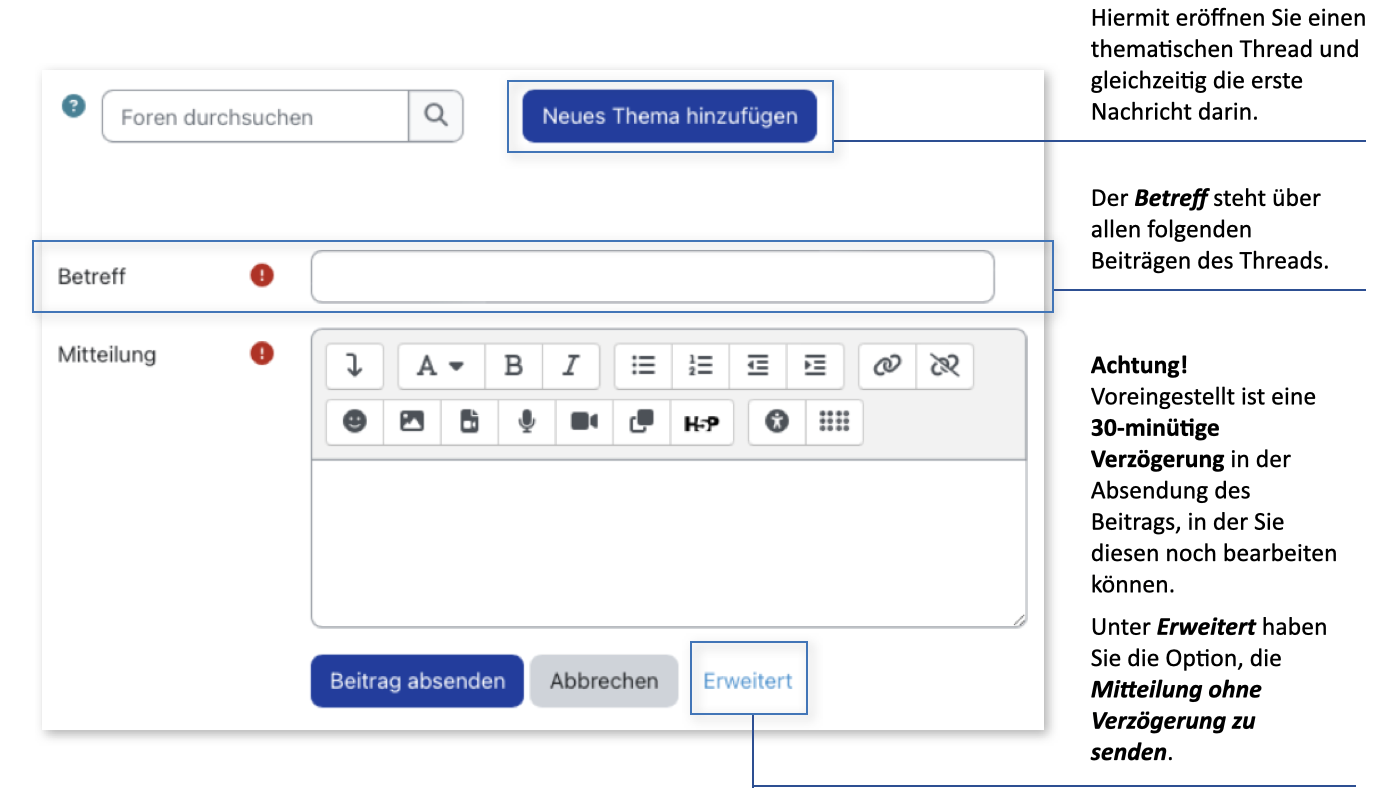Open the emoji picker

click(x=354, y=422)
